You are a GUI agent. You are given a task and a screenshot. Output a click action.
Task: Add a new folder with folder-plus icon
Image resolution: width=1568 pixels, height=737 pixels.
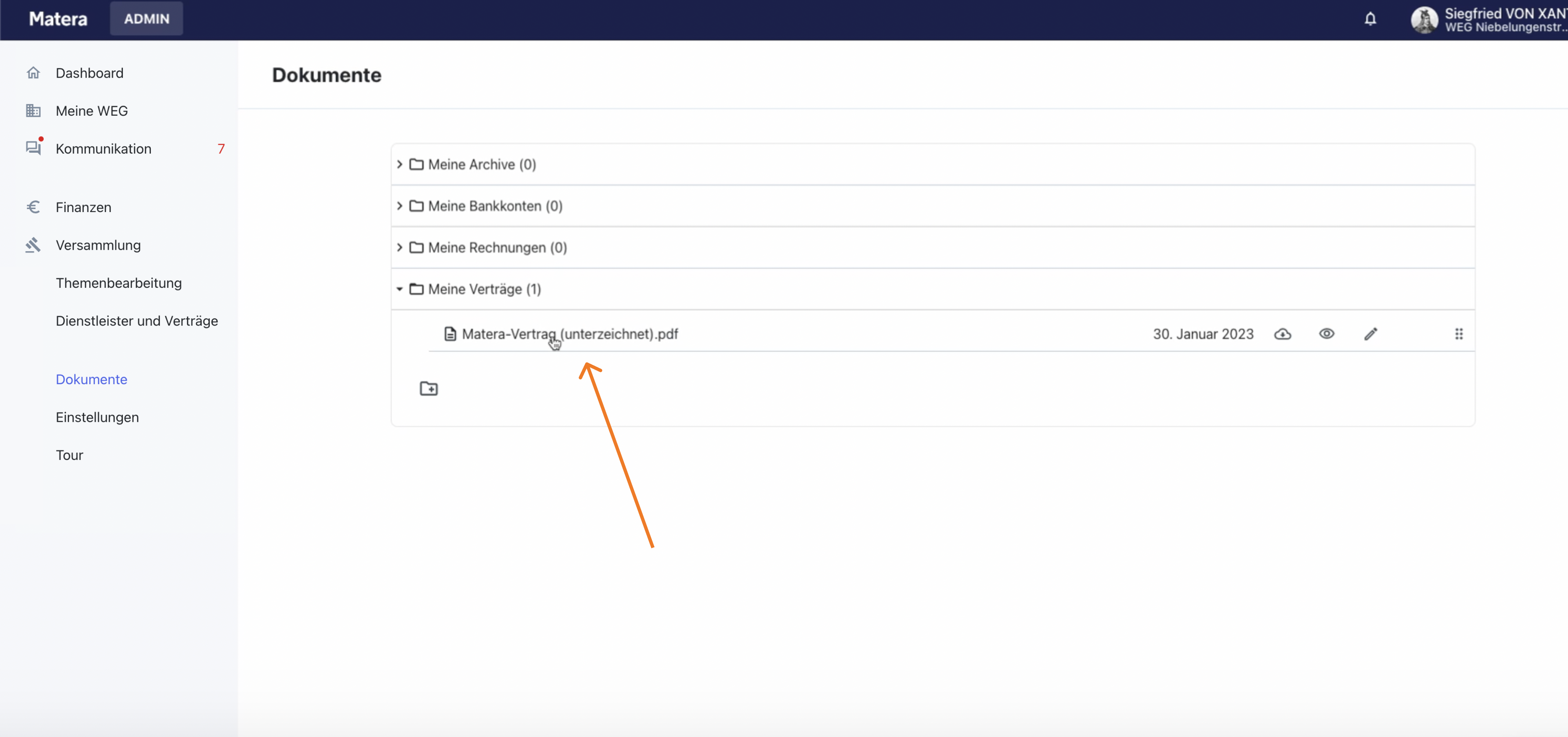pos(429,388)
